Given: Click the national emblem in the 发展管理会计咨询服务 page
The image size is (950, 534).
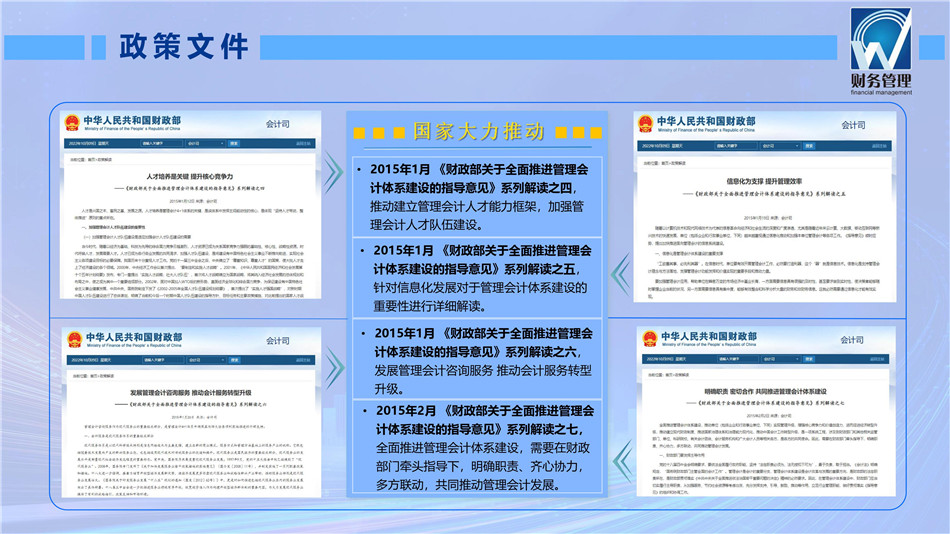Looking at the screenshot, I should click(x=75, y=339).
